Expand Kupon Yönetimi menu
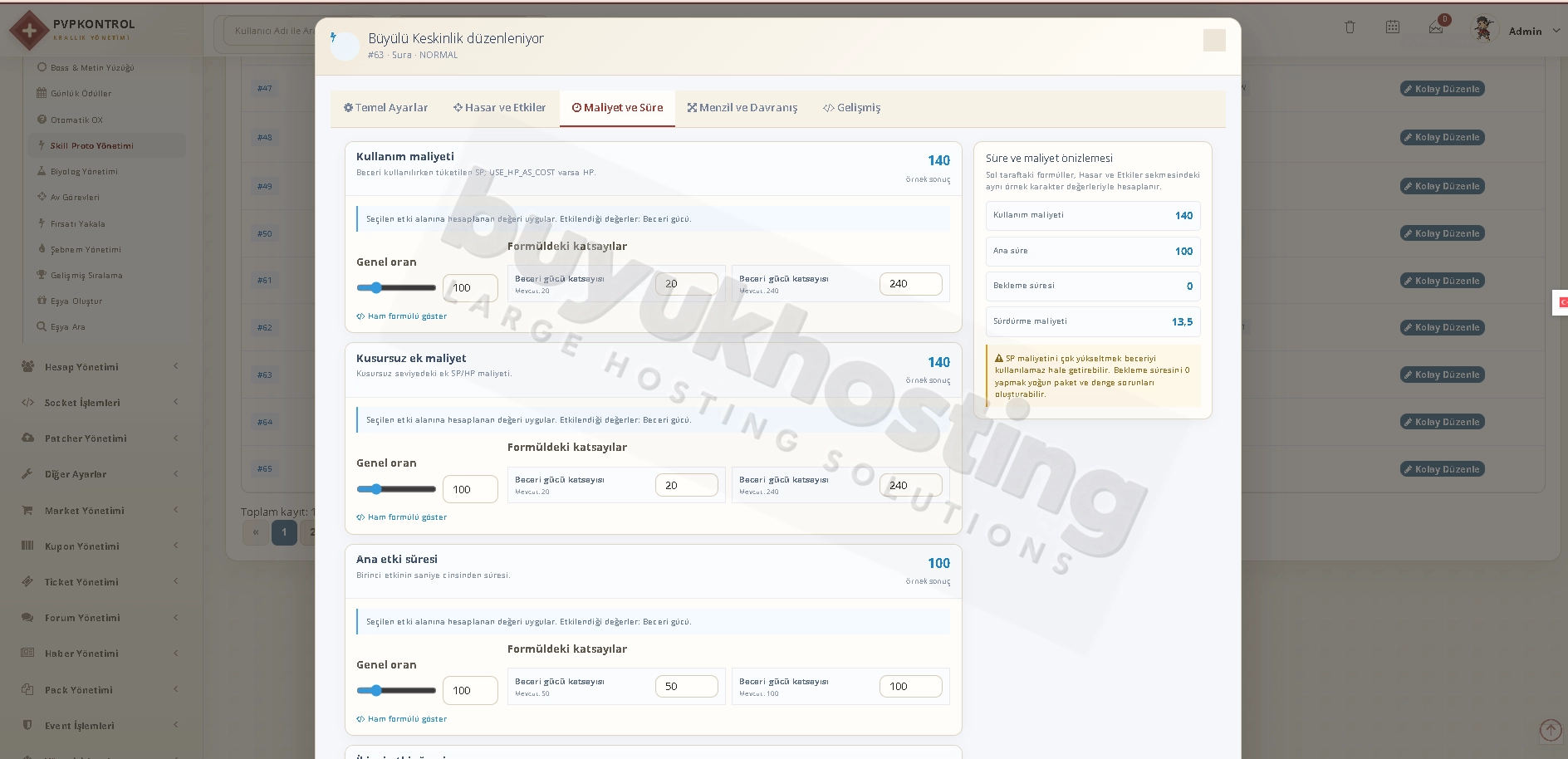Image resolution: width=1568 pixels, height=759 pixels. pos(100,546)
